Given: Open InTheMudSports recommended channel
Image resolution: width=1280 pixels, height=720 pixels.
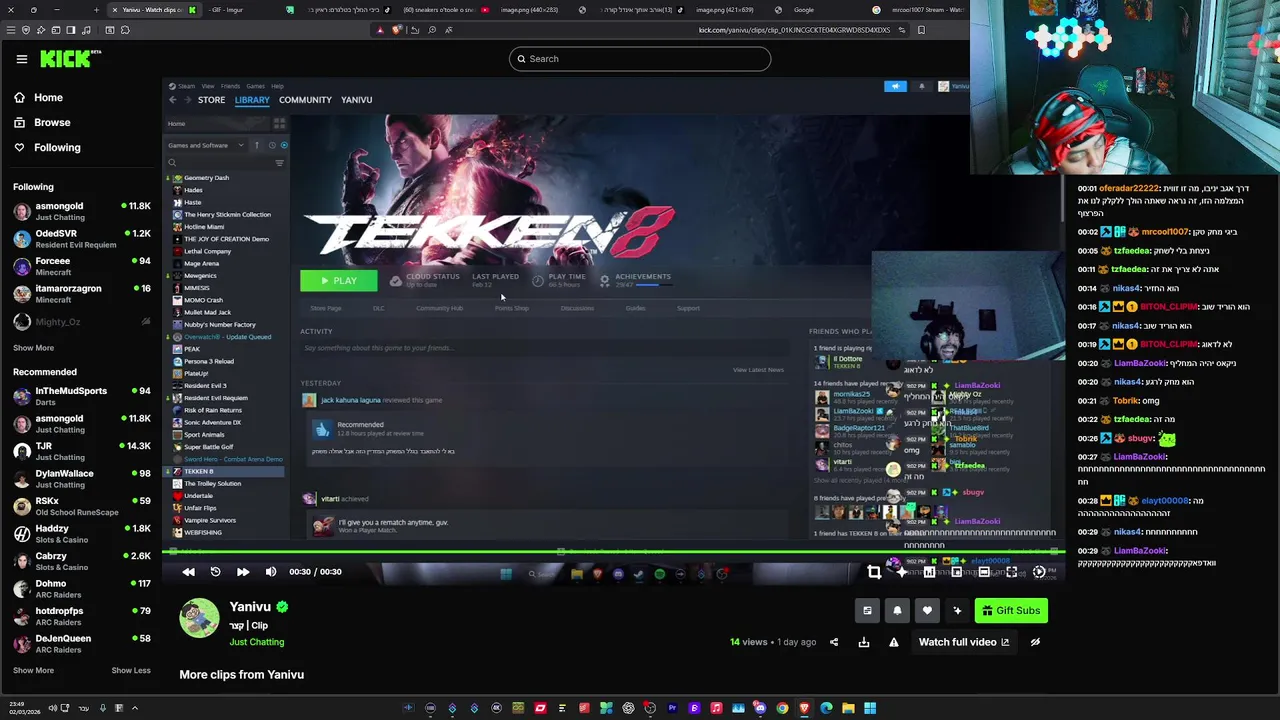Looking at the screenshot, I should [82, 396].
